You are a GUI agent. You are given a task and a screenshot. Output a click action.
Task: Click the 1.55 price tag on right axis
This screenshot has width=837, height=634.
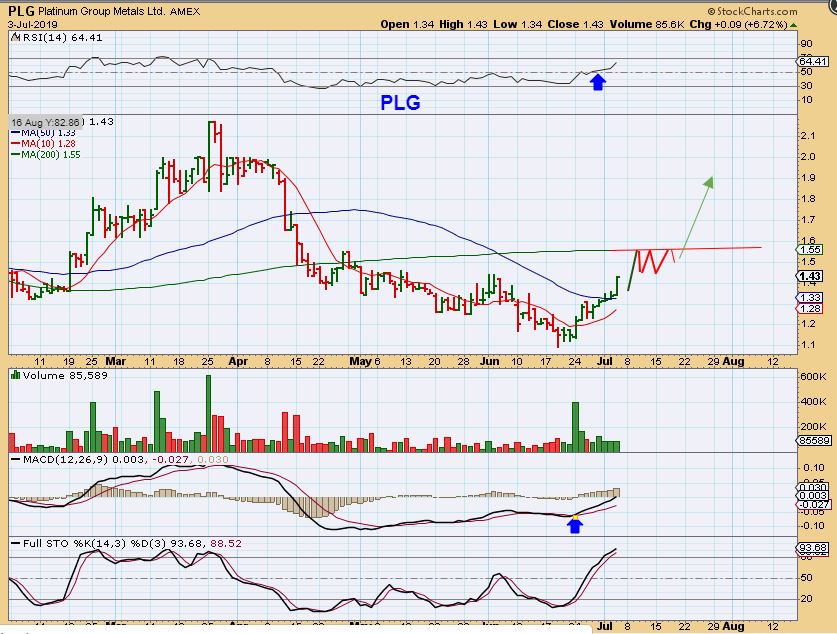click(811, 250)
